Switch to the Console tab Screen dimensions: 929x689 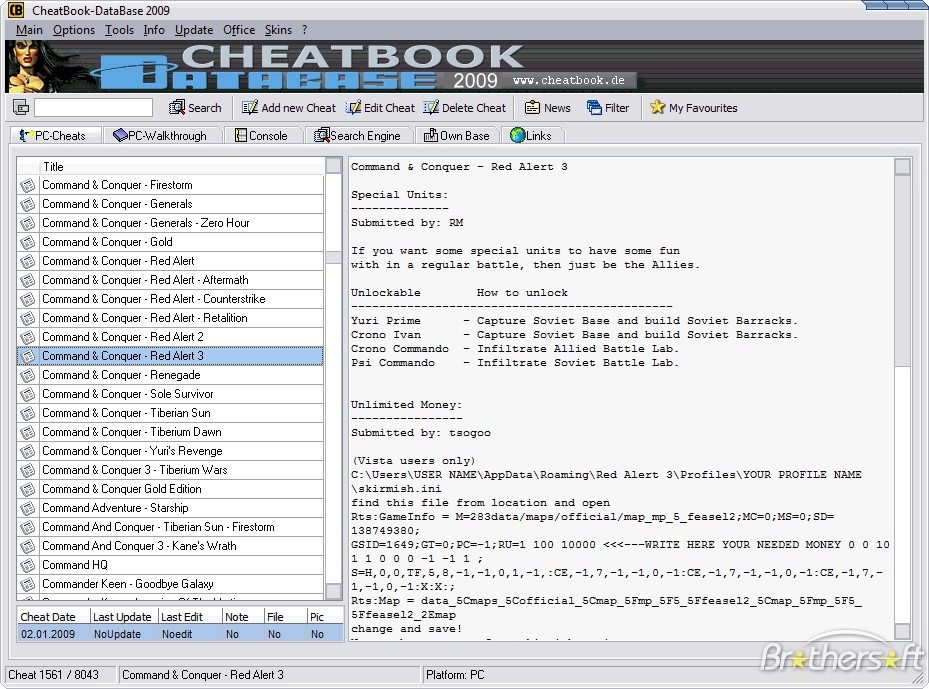262,136
